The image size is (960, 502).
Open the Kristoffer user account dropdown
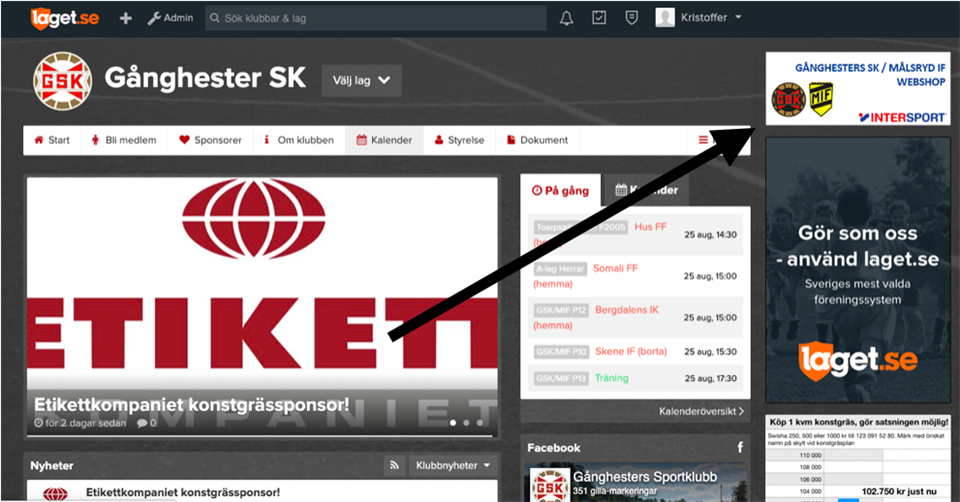click(699, 18)
